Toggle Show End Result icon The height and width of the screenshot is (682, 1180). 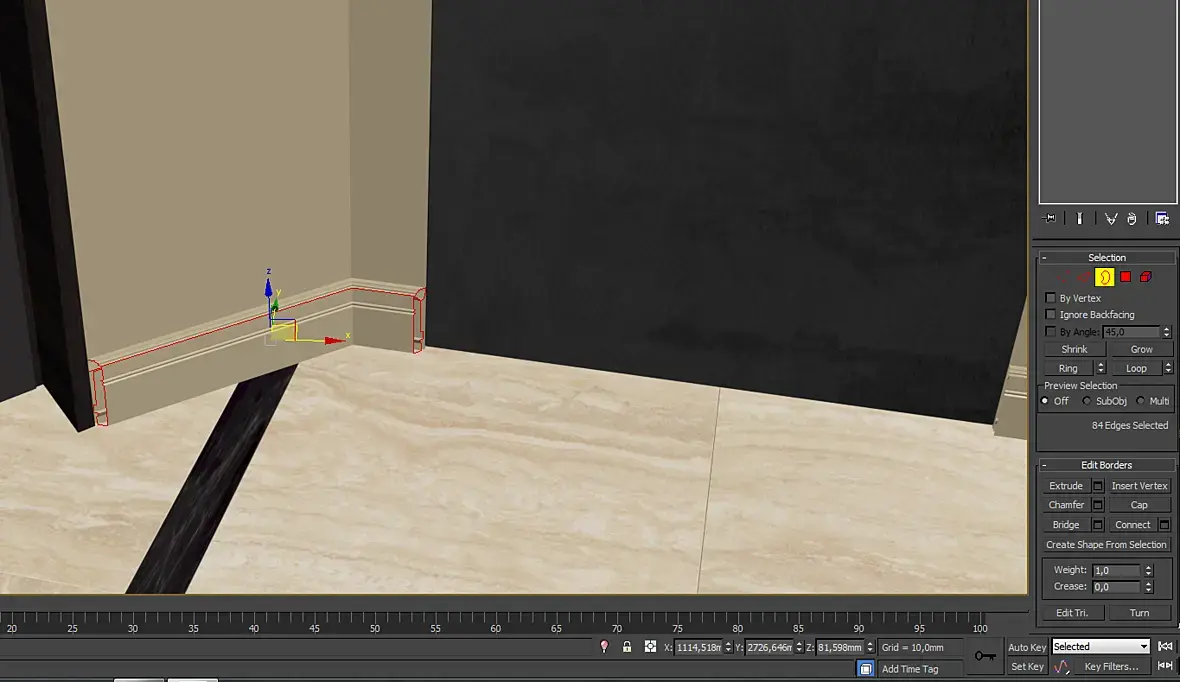1079,218
